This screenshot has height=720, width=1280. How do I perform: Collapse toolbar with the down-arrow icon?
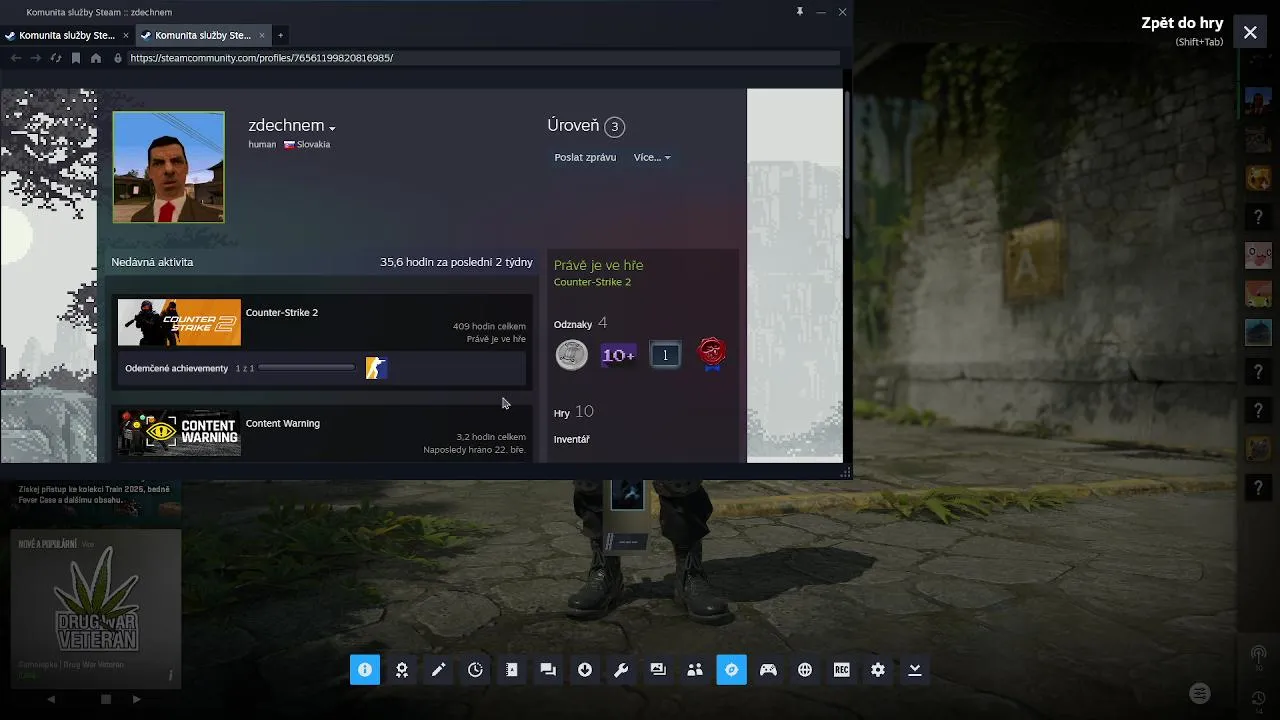pos(915,670)
